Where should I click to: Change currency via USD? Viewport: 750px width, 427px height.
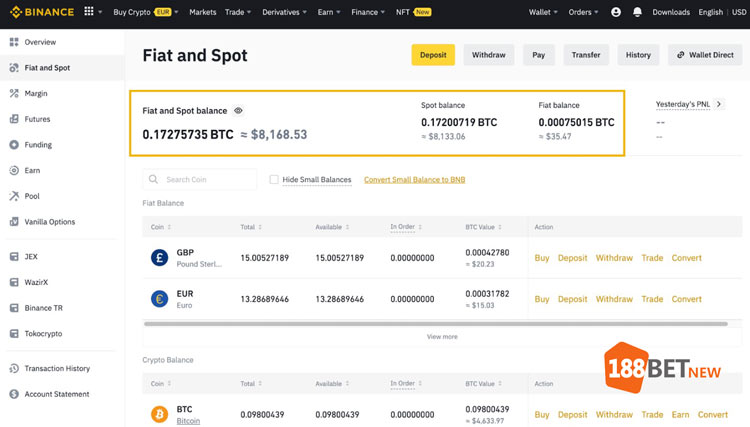click(739, 12)
